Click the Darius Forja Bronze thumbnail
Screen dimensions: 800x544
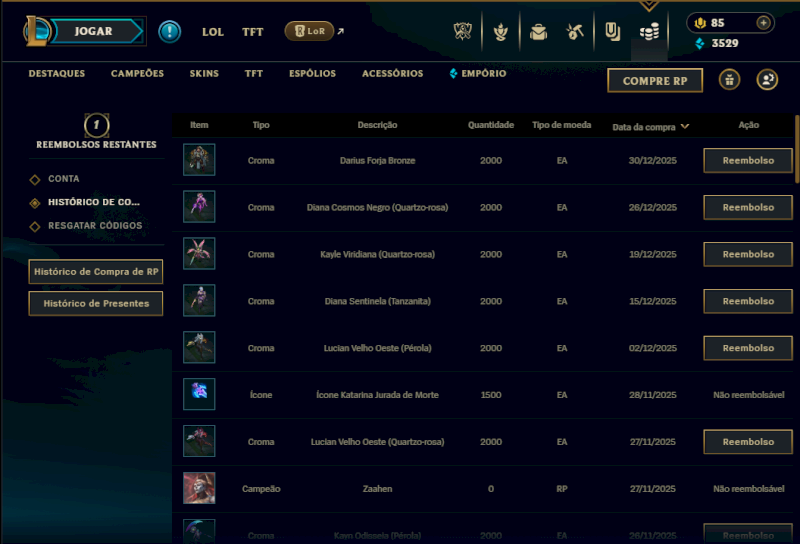(x=199, y=160)
